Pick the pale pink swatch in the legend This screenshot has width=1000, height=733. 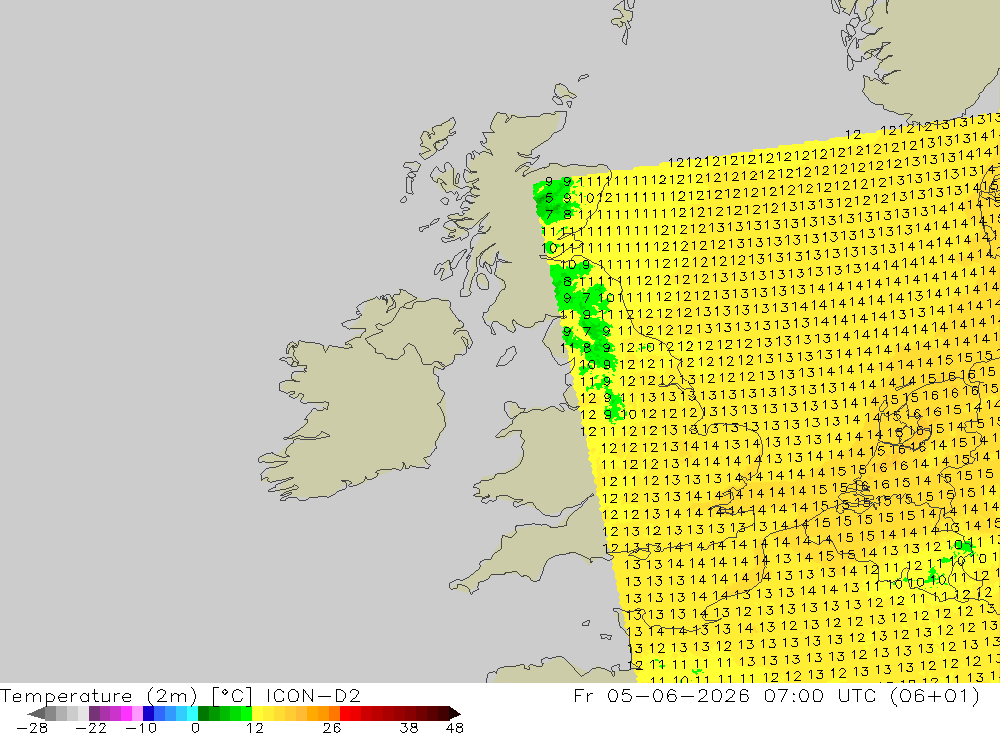[x=137, y=713]
